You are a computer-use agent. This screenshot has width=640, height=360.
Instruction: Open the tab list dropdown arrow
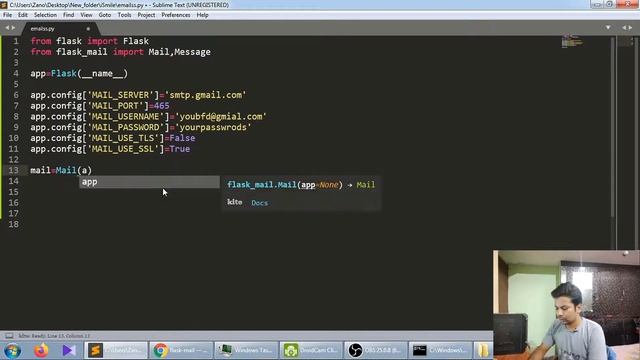point(608,28)
